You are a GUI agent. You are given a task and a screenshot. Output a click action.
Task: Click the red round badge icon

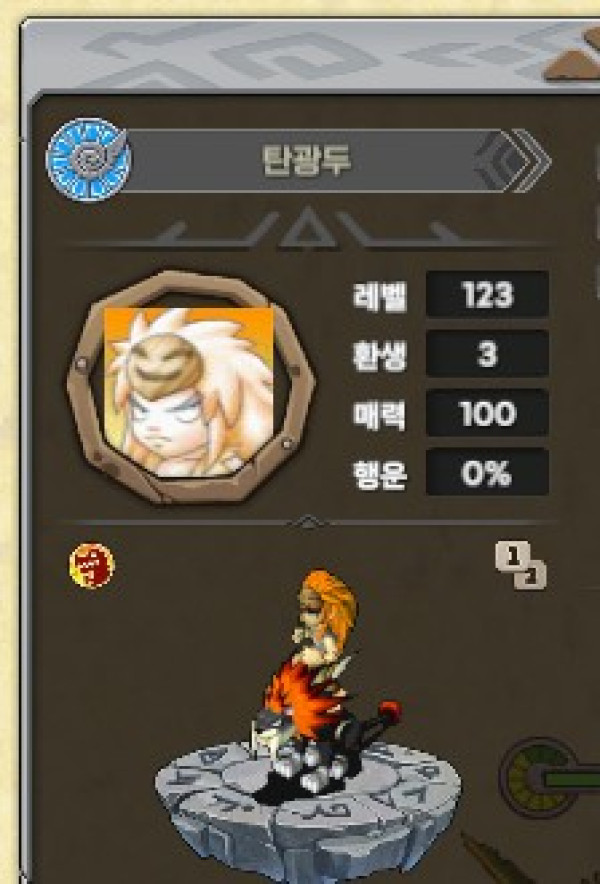pos(92,565)
